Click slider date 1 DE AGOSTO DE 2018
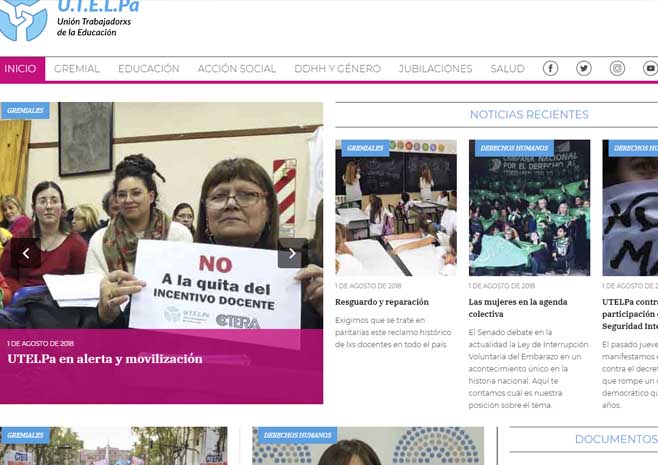 tap(40, 343)
